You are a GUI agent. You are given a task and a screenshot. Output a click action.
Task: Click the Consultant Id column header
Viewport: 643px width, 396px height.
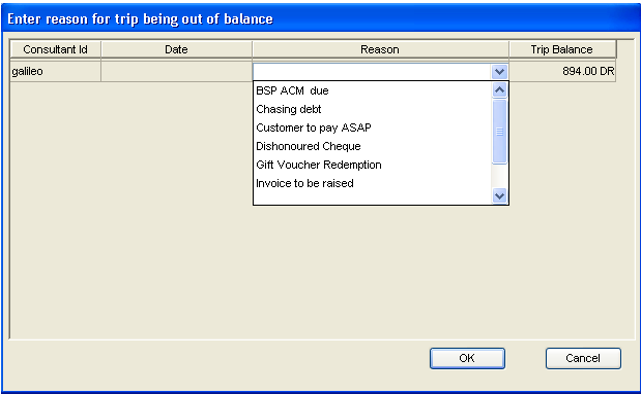point(55,50)
